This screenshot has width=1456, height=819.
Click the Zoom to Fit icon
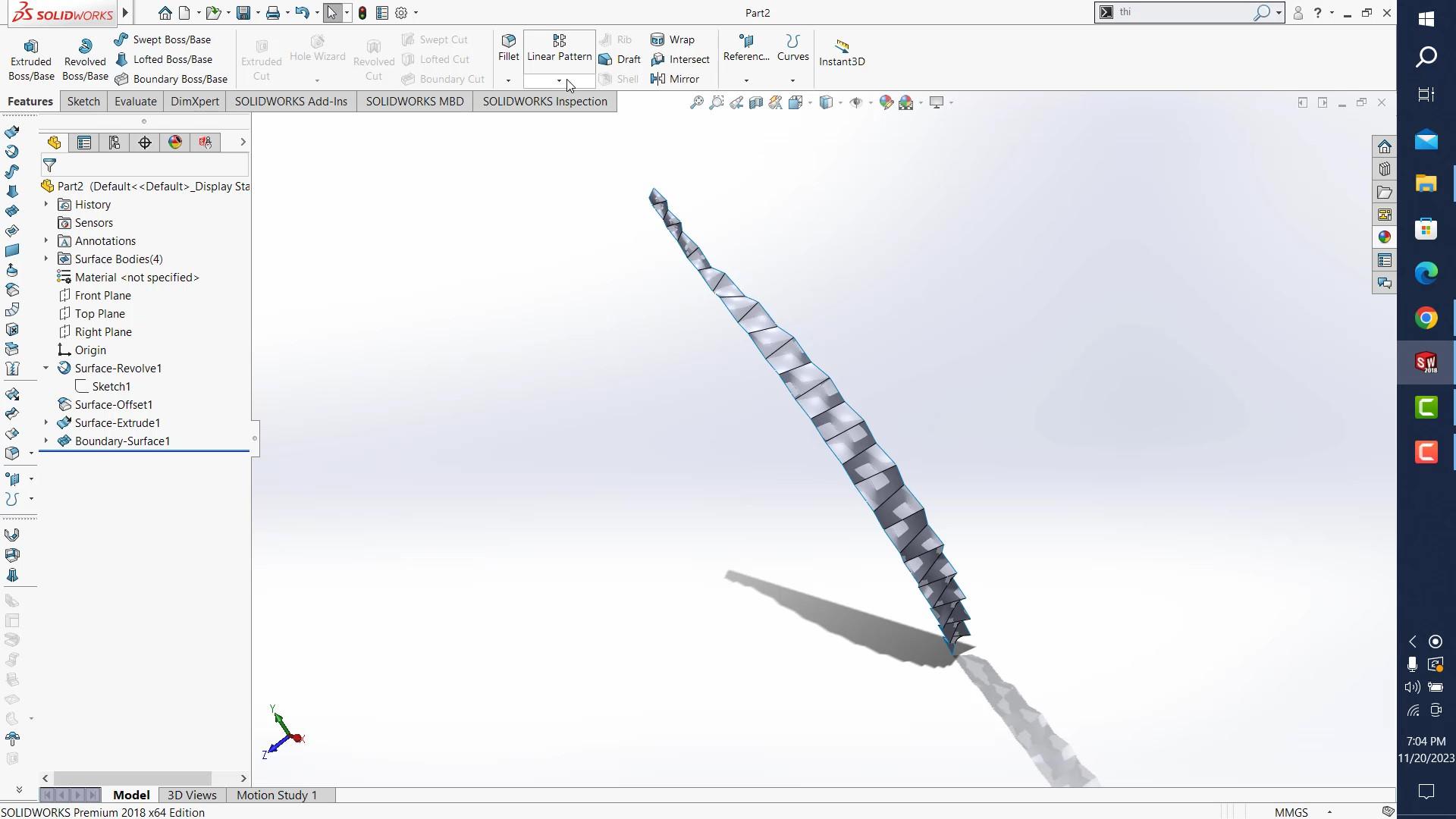[x=696, y=102]
